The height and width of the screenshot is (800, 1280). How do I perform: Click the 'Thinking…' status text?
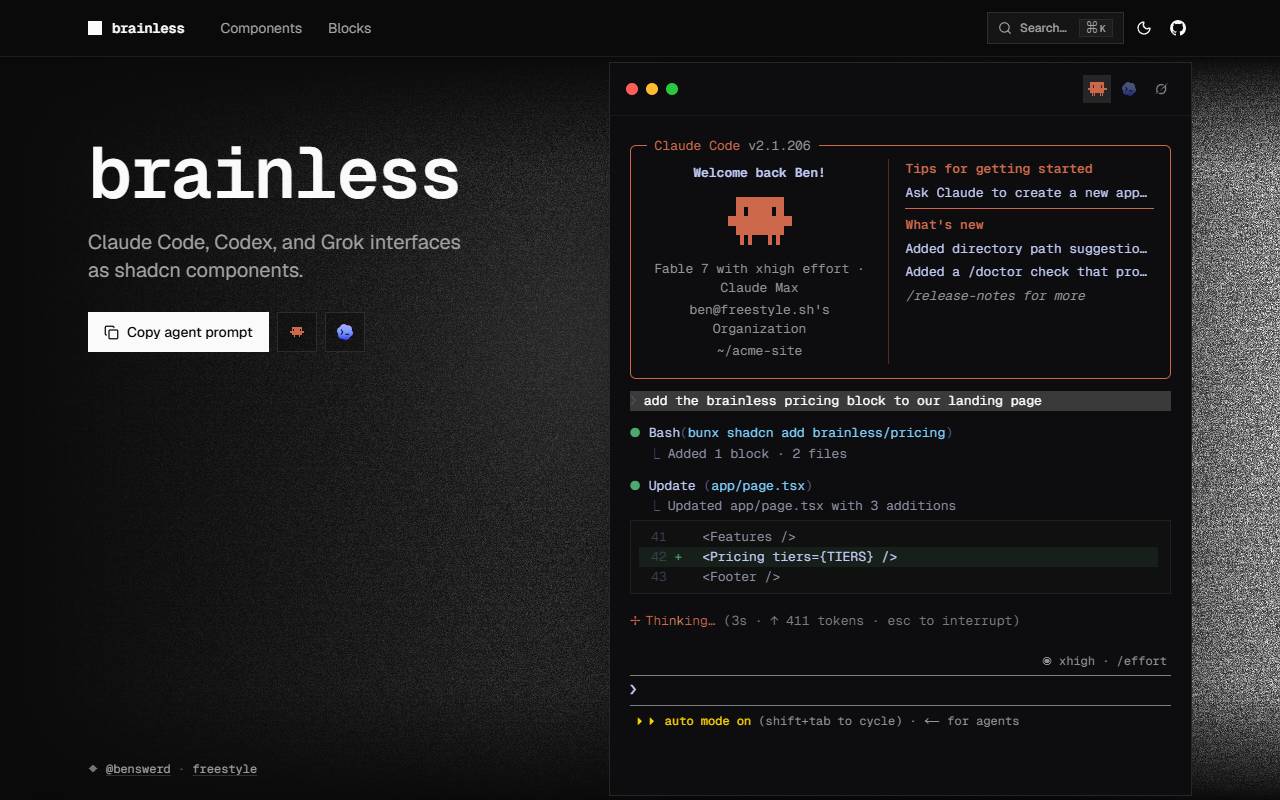click(680, 621)
